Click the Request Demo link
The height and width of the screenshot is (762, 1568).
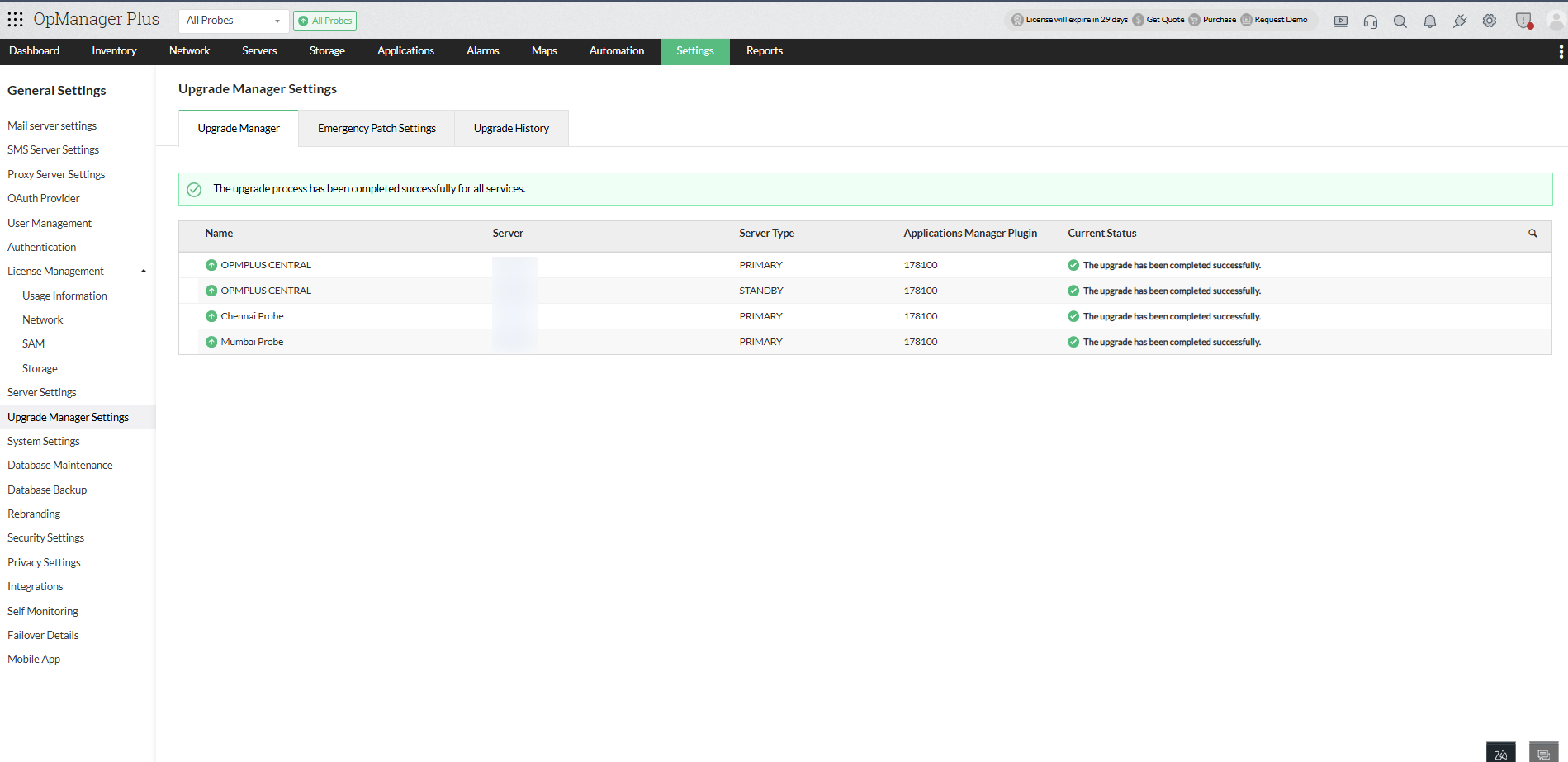[x=1280, y=20]
